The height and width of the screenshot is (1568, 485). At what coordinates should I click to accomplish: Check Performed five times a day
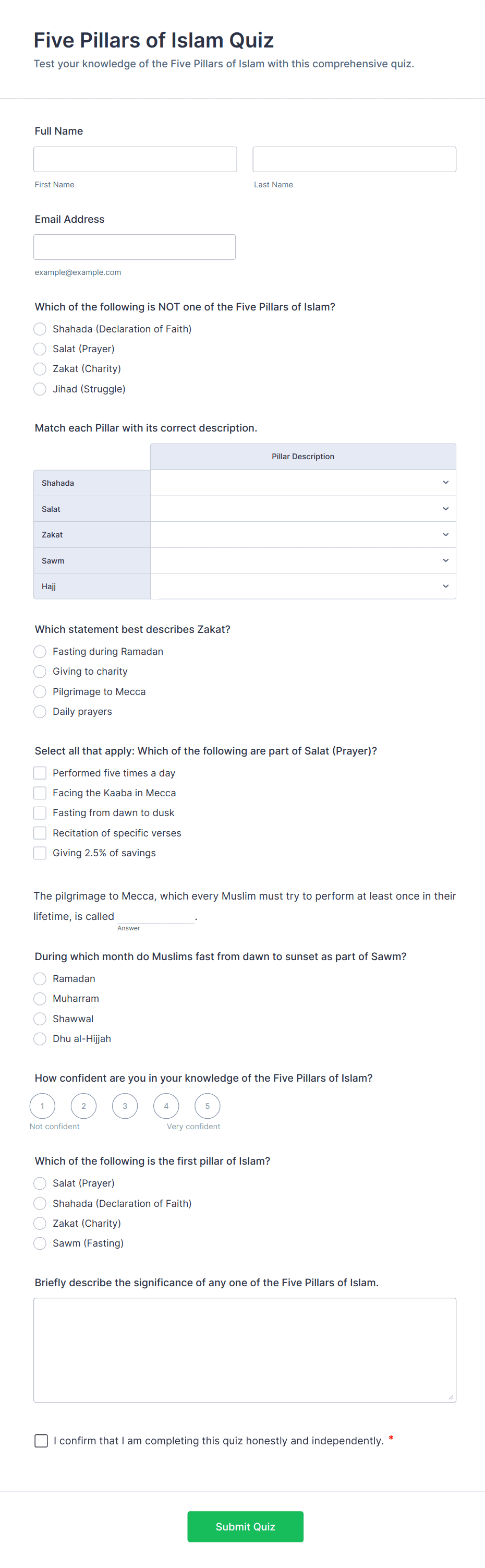click(40, 773)
